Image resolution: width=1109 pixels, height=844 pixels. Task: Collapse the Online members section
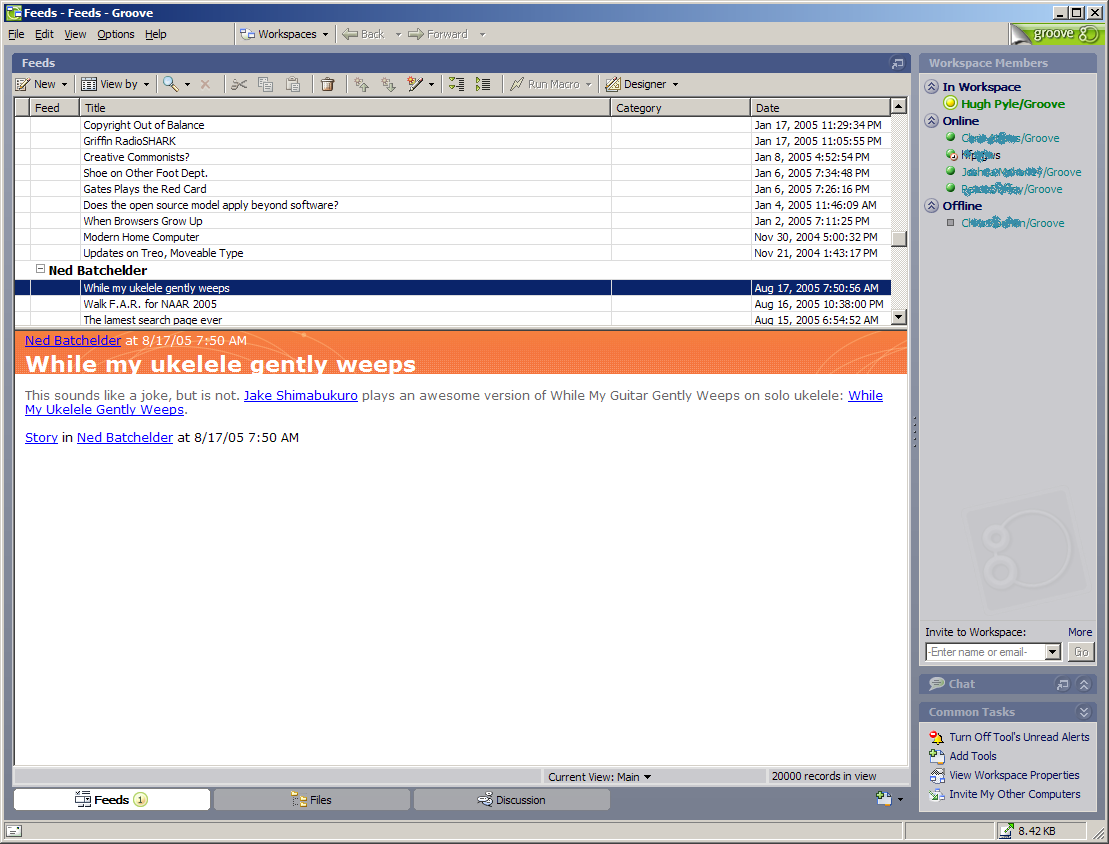932,121
